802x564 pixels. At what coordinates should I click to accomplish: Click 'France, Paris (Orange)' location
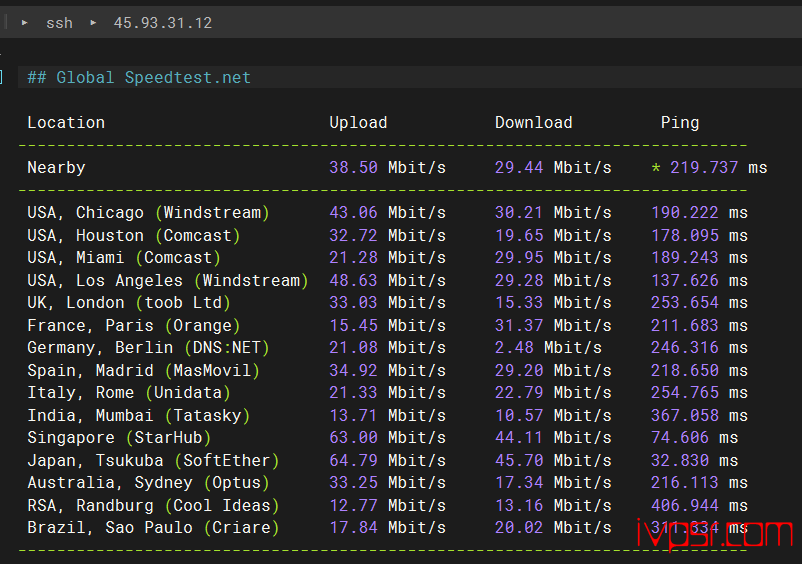coord(133,326)
